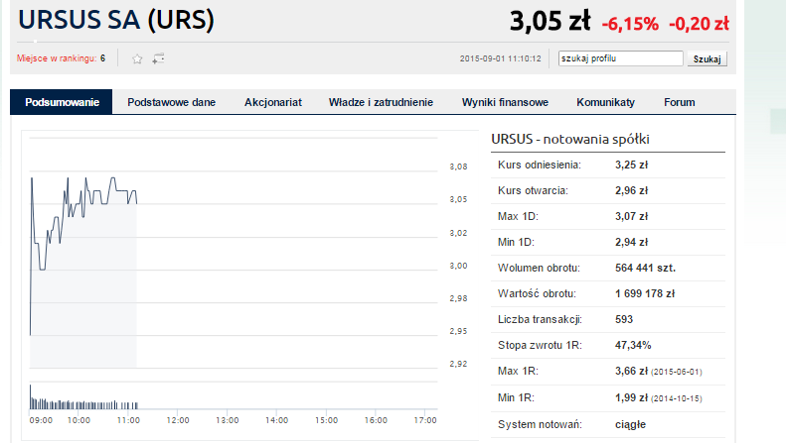Click the -6,15% change value
786x443 pixels.
(x=630, y=24)
